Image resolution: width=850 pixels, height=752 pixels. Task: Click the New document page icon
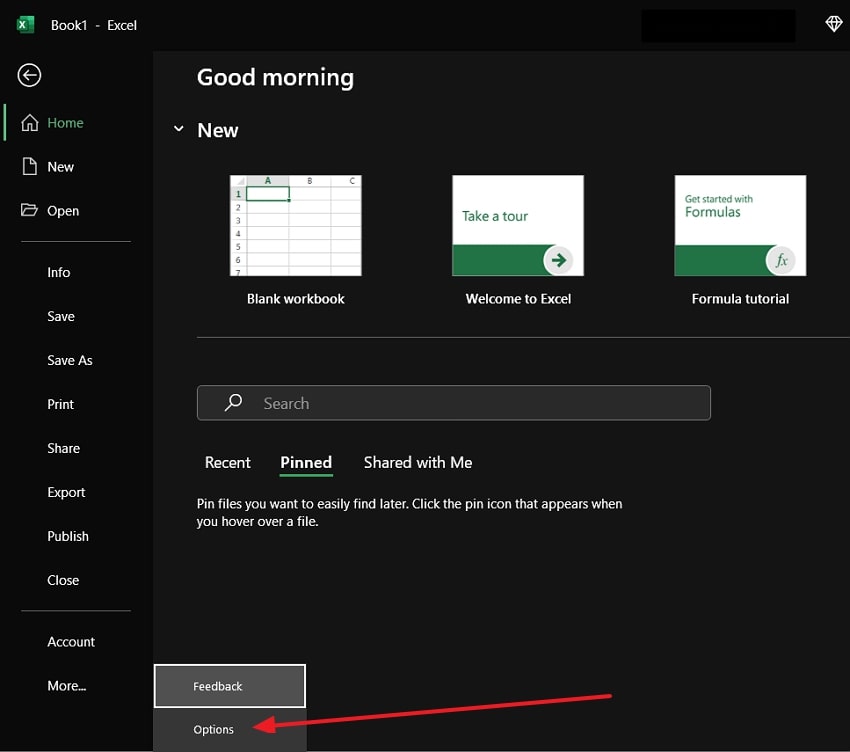29,167
